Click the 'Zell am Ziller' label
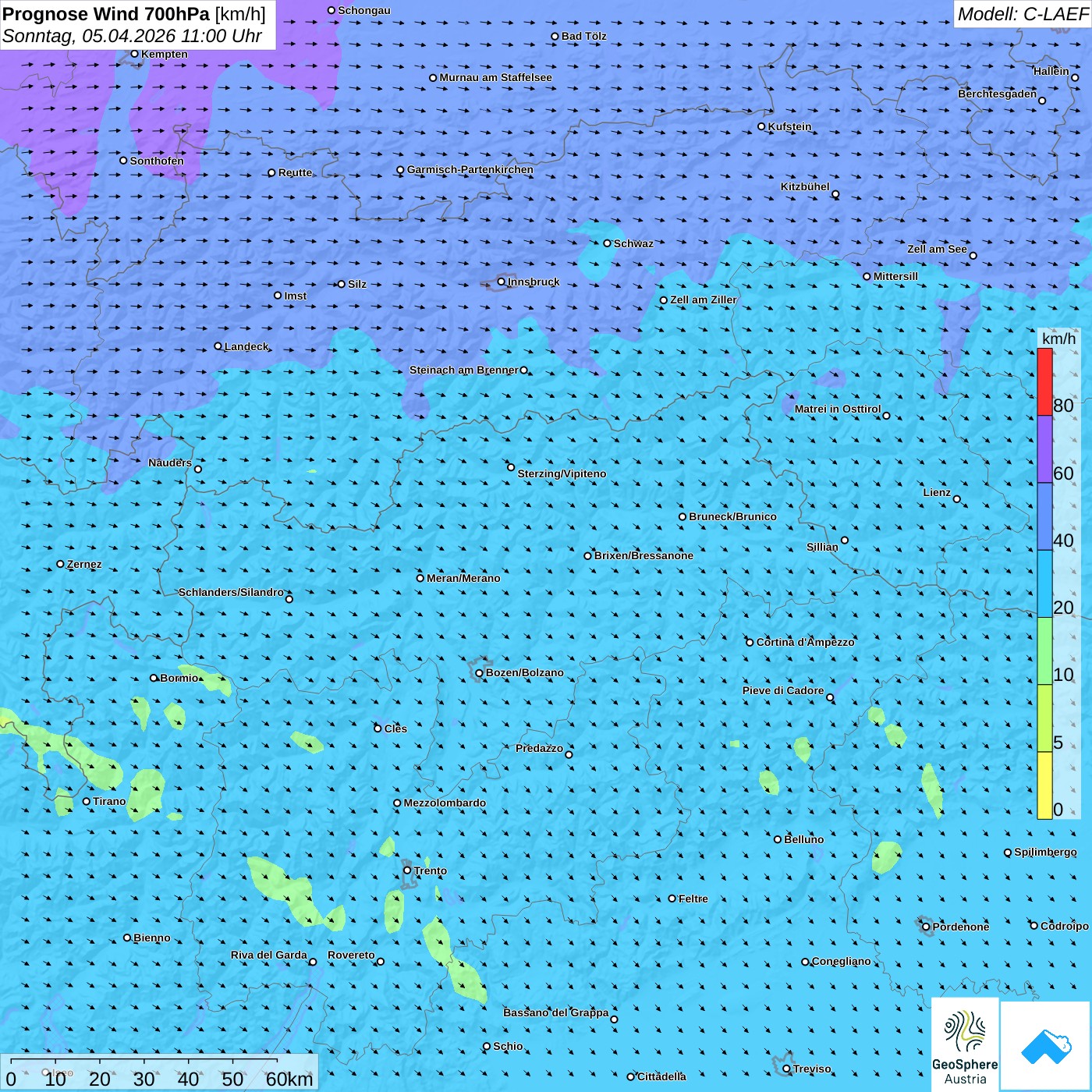1092x1092 pixels. pos(704,300)
